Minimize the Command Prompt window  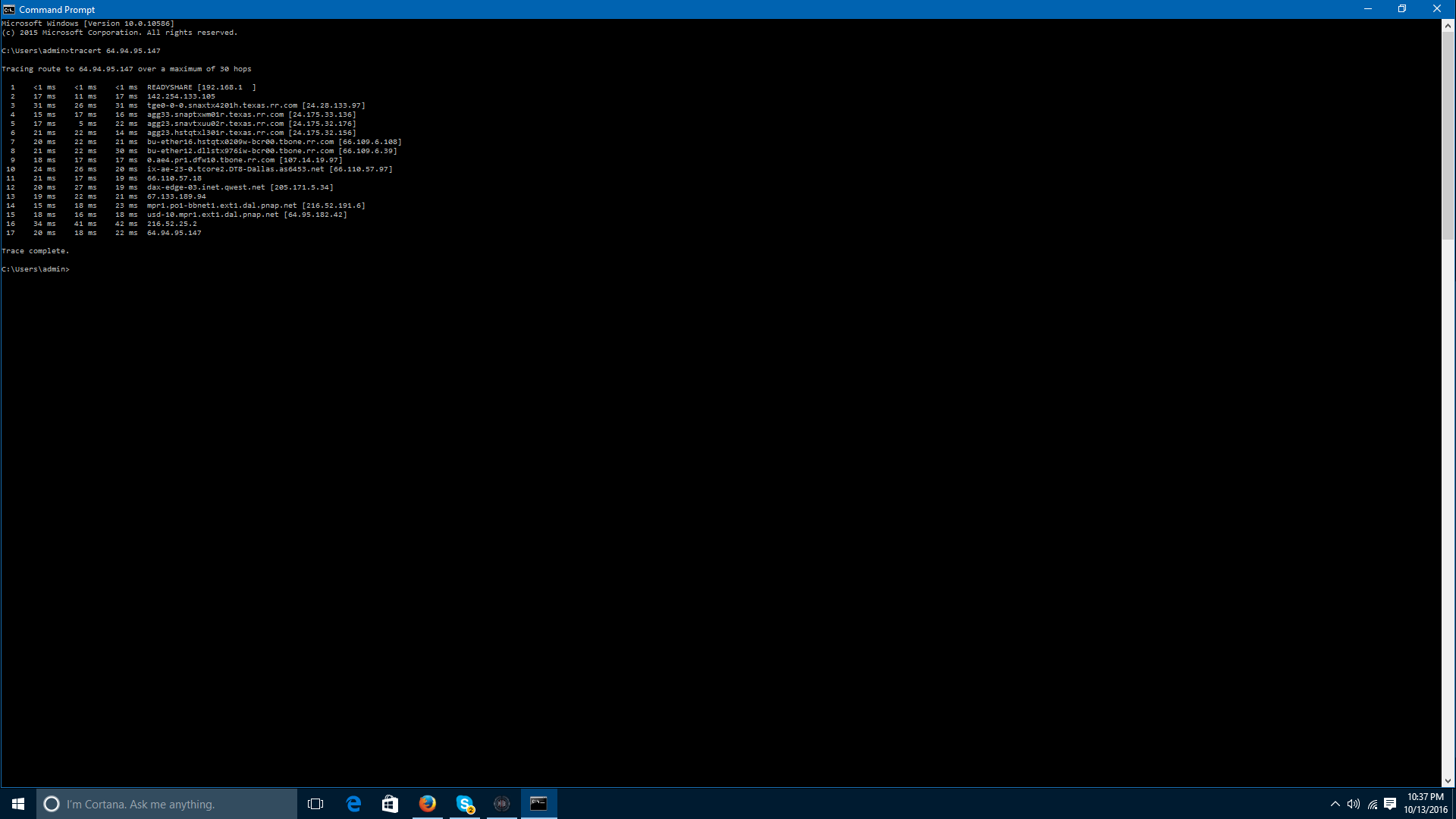1368,9
